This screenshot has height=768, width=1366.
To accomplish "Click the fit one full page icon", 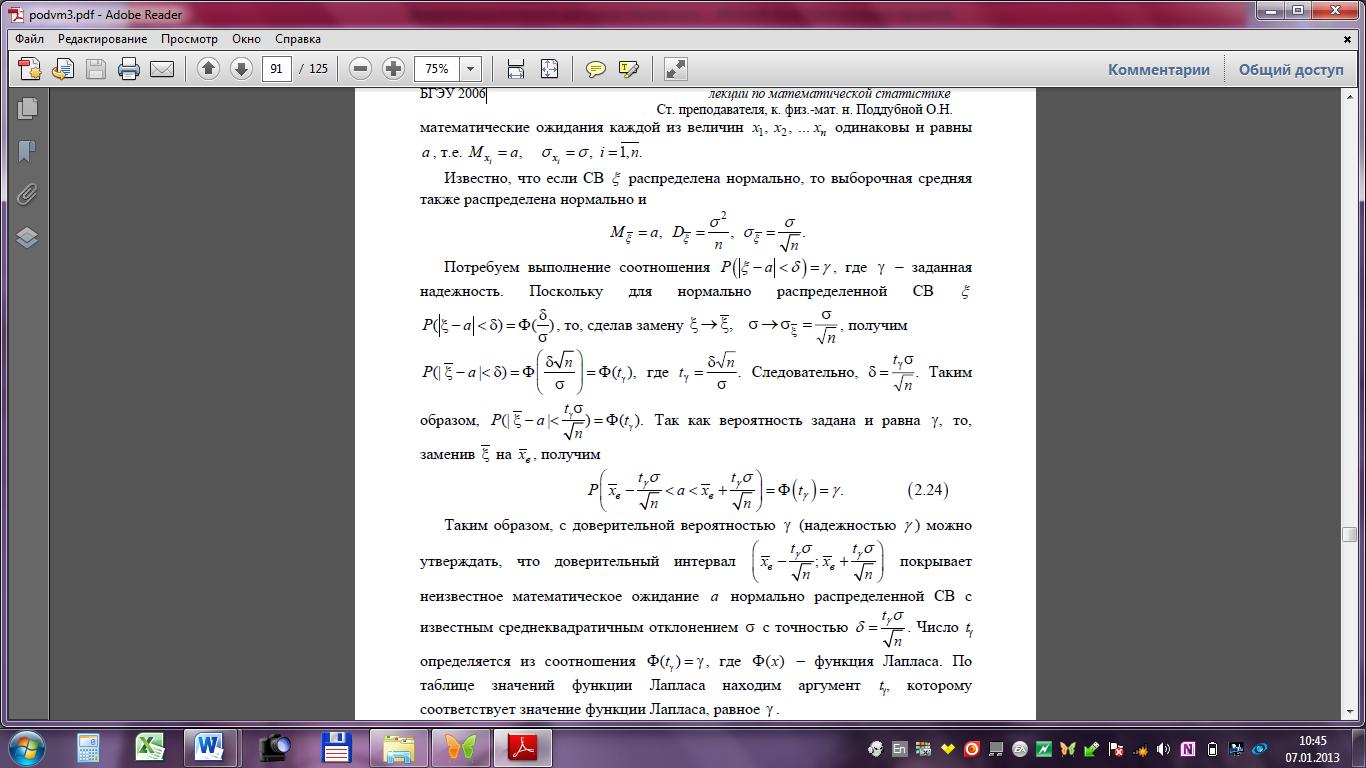I will [x=549, y=69].
